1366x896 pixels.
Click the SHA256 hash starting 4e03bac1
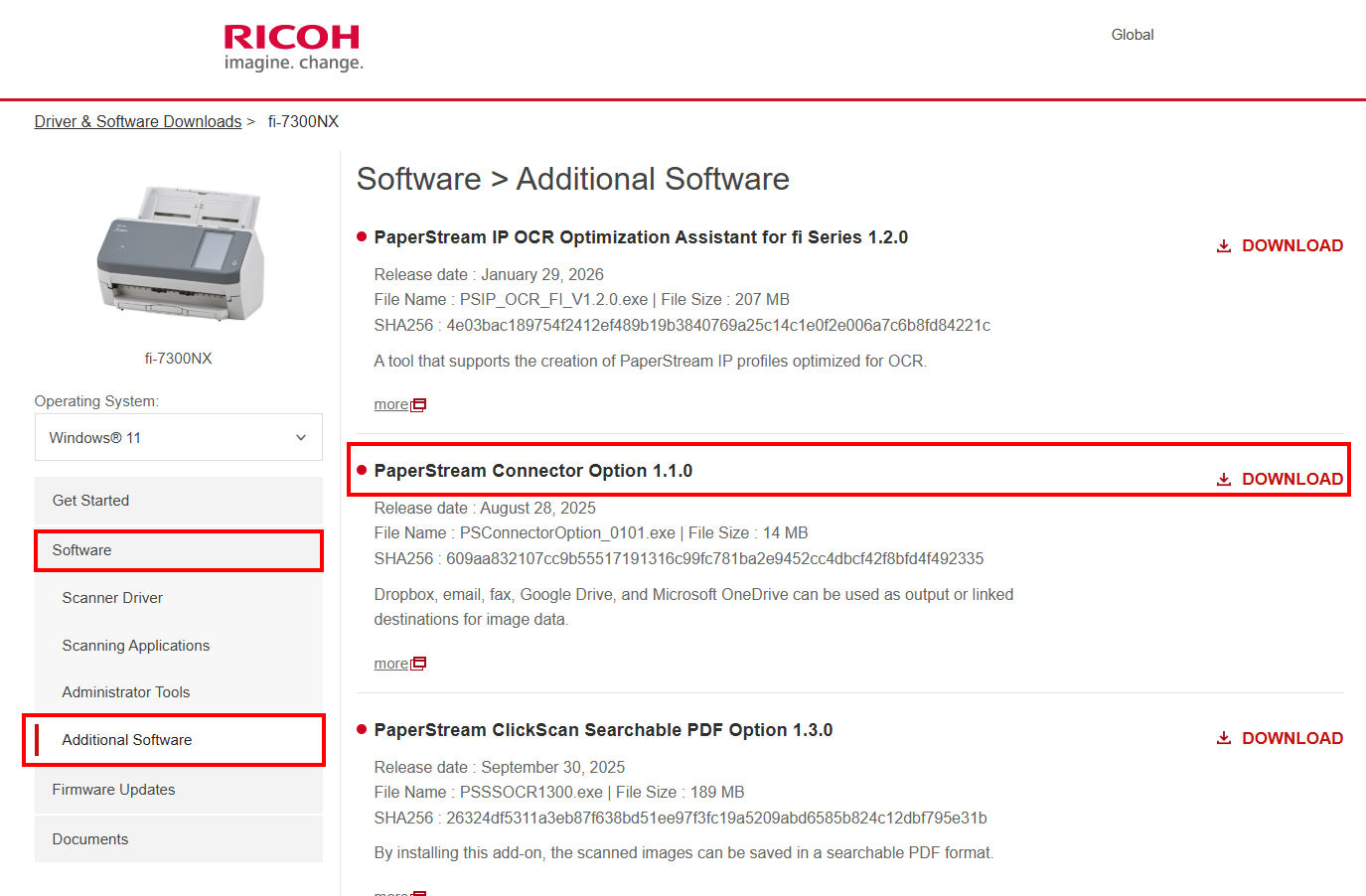coord(718,326)
